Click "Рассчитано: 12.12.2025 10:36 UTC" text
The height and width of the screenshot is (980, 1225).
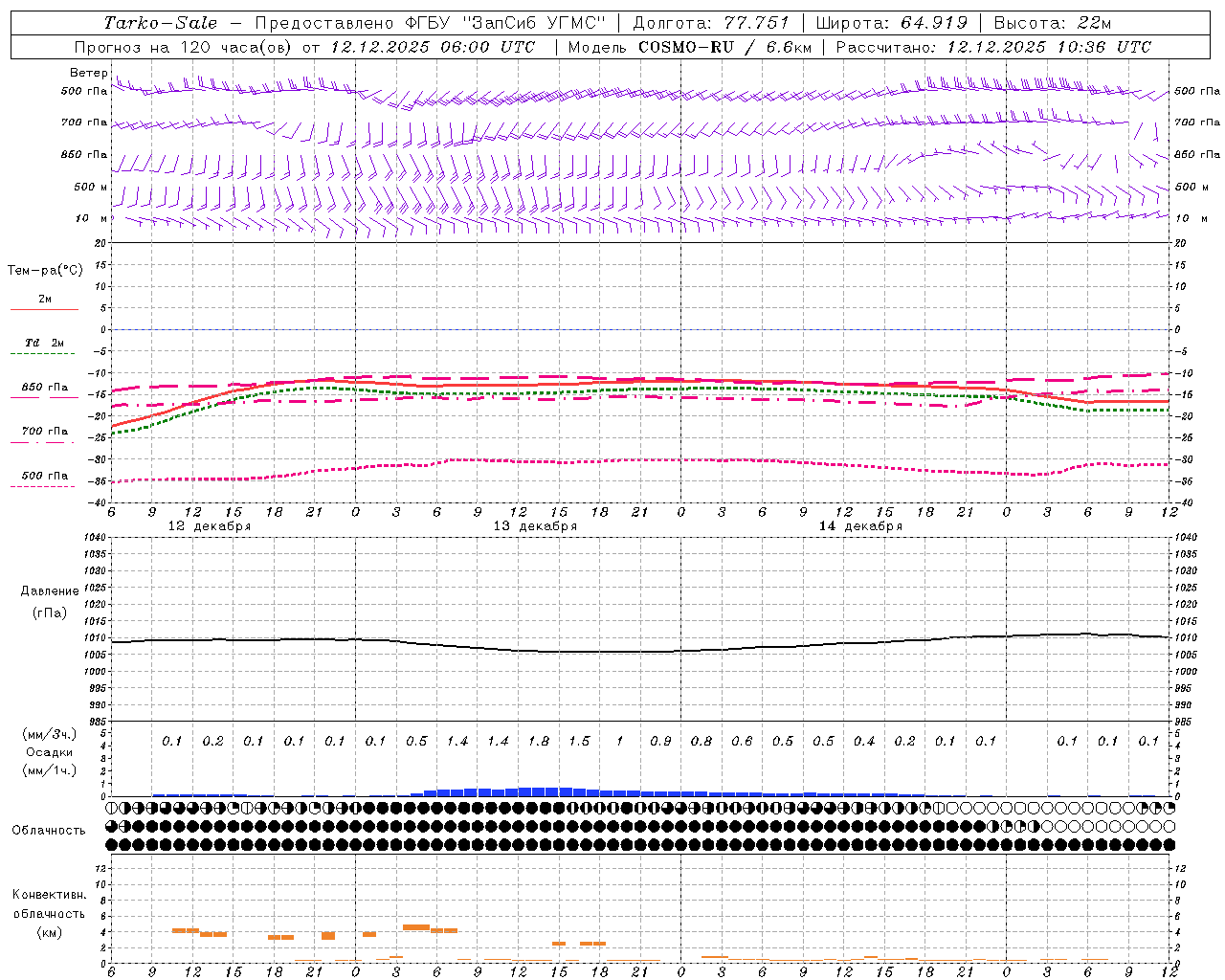click(x=993, y=47)
